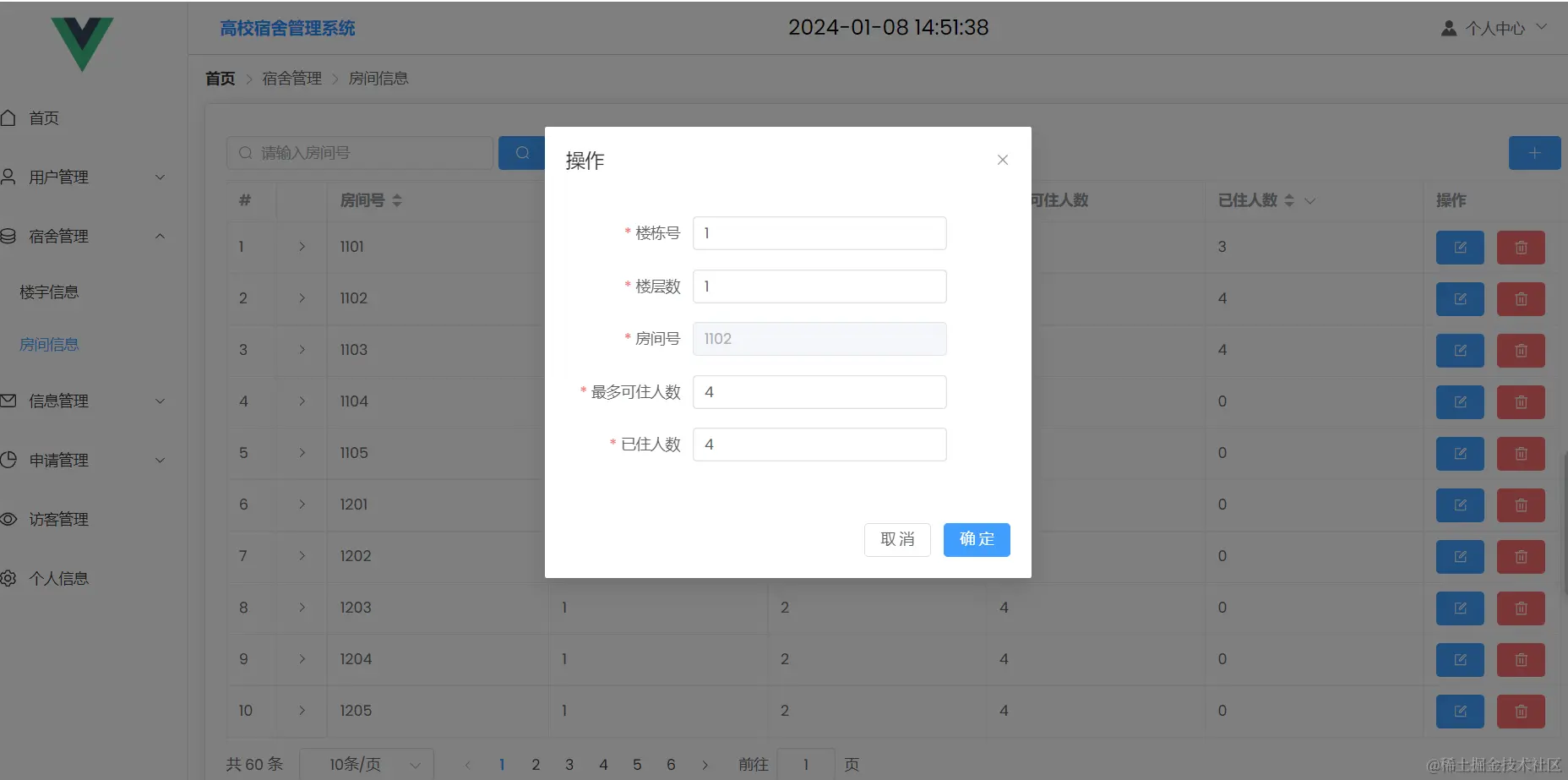This screenshot has width=1568, height=780.
Task: Click the 楼栋号 input field
Action: click(x=819, y=233)
